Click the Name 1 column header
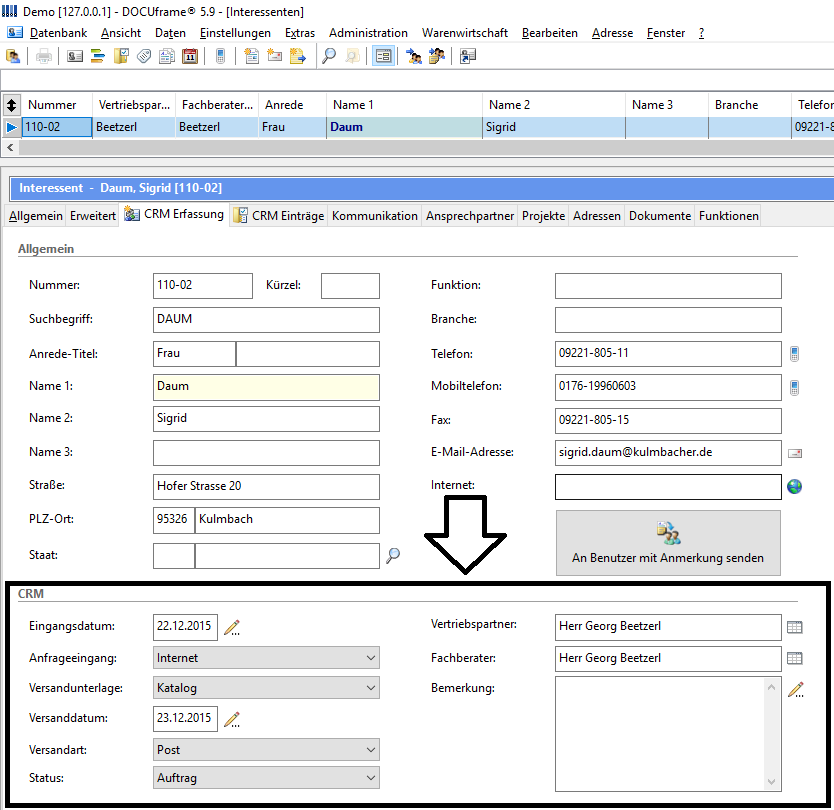The height and width of the screenshot is (810, 834). coord(404,105)
